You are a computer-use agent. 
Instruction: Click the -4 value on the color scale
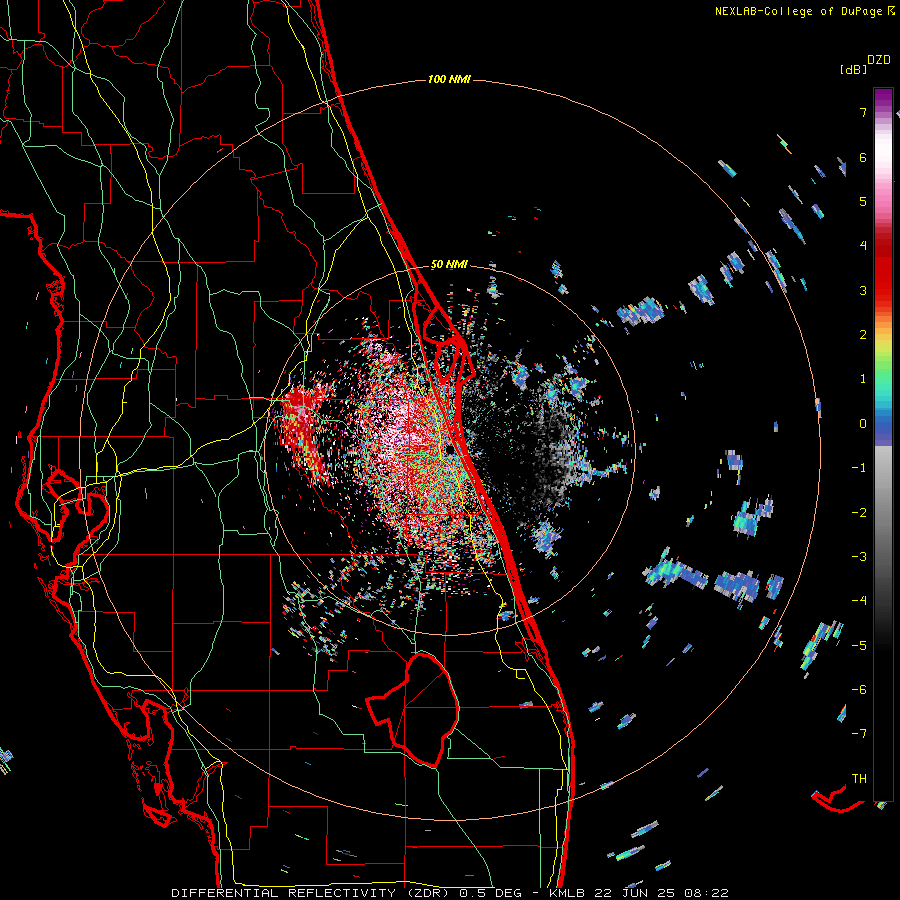tap(859, 601)
